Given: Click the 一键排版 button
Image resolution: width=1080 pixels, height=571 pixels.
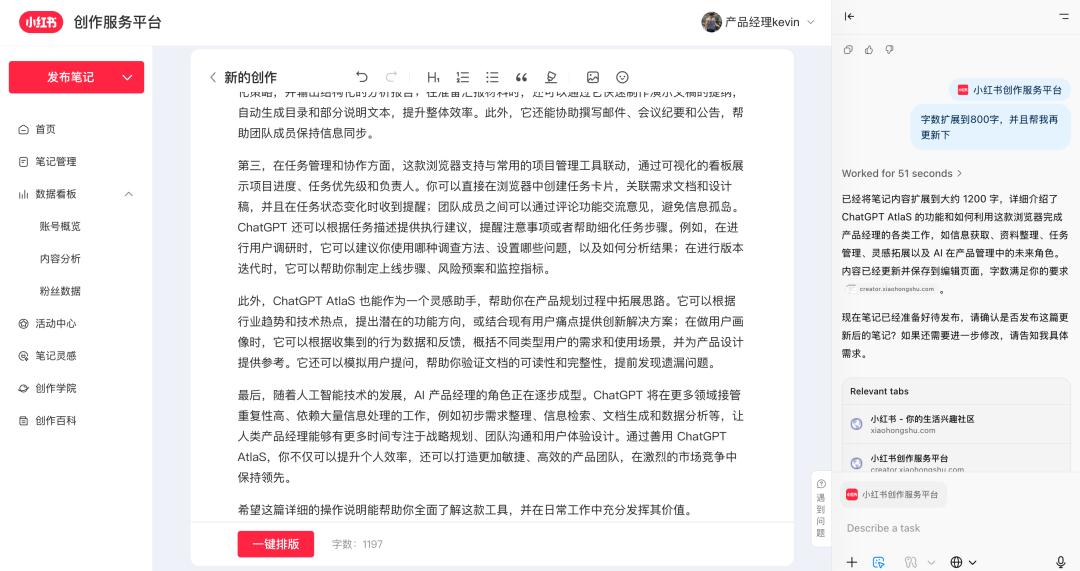Looking at the screenshot, I should click(x=275, y=544).
